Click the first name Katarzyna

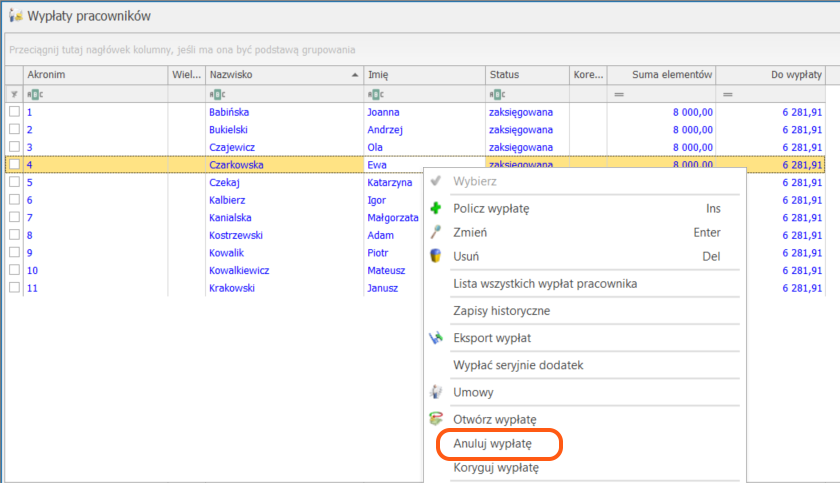click(389, 183)
